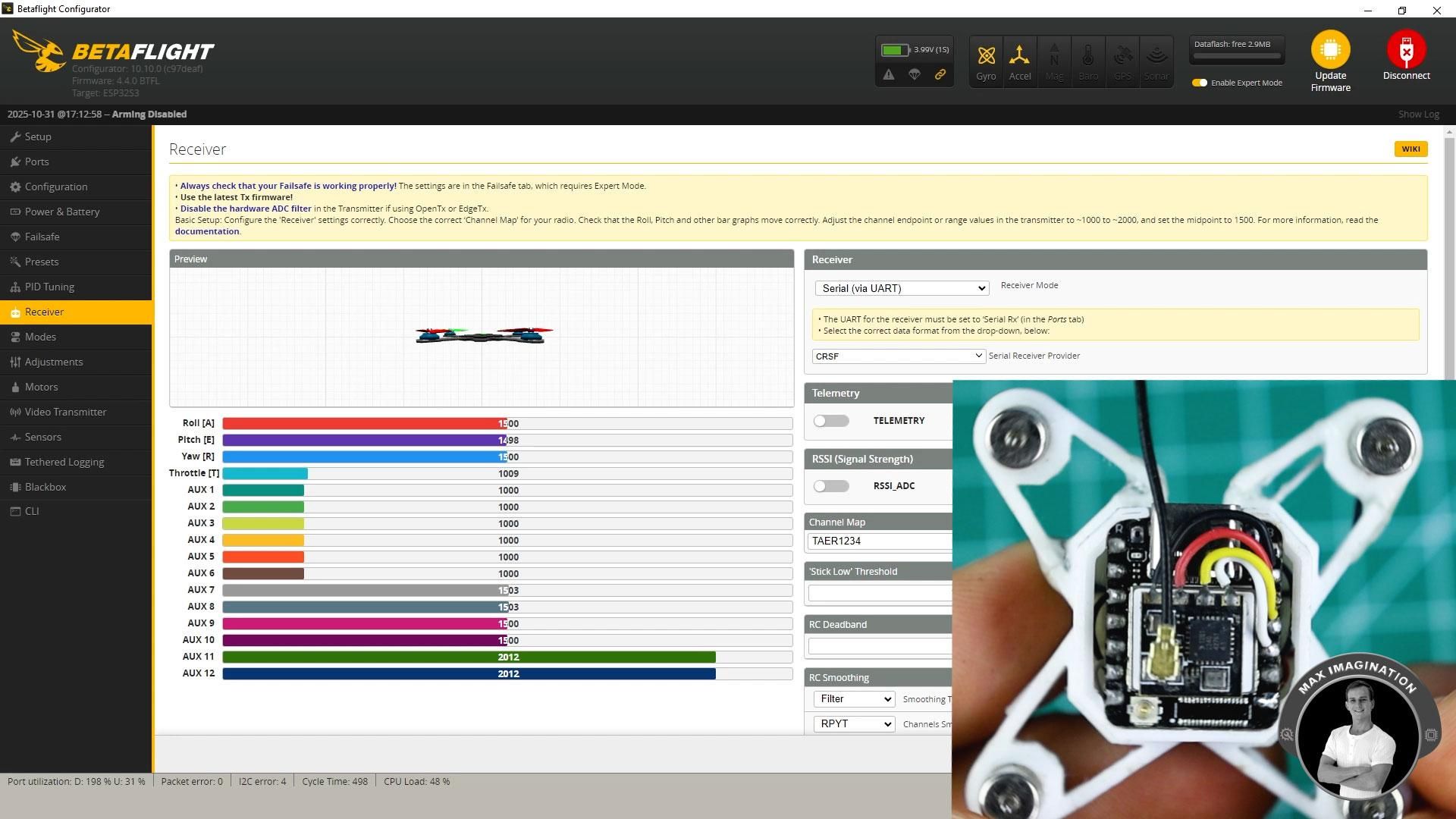Open the documentation link

[x=206, y=231]
